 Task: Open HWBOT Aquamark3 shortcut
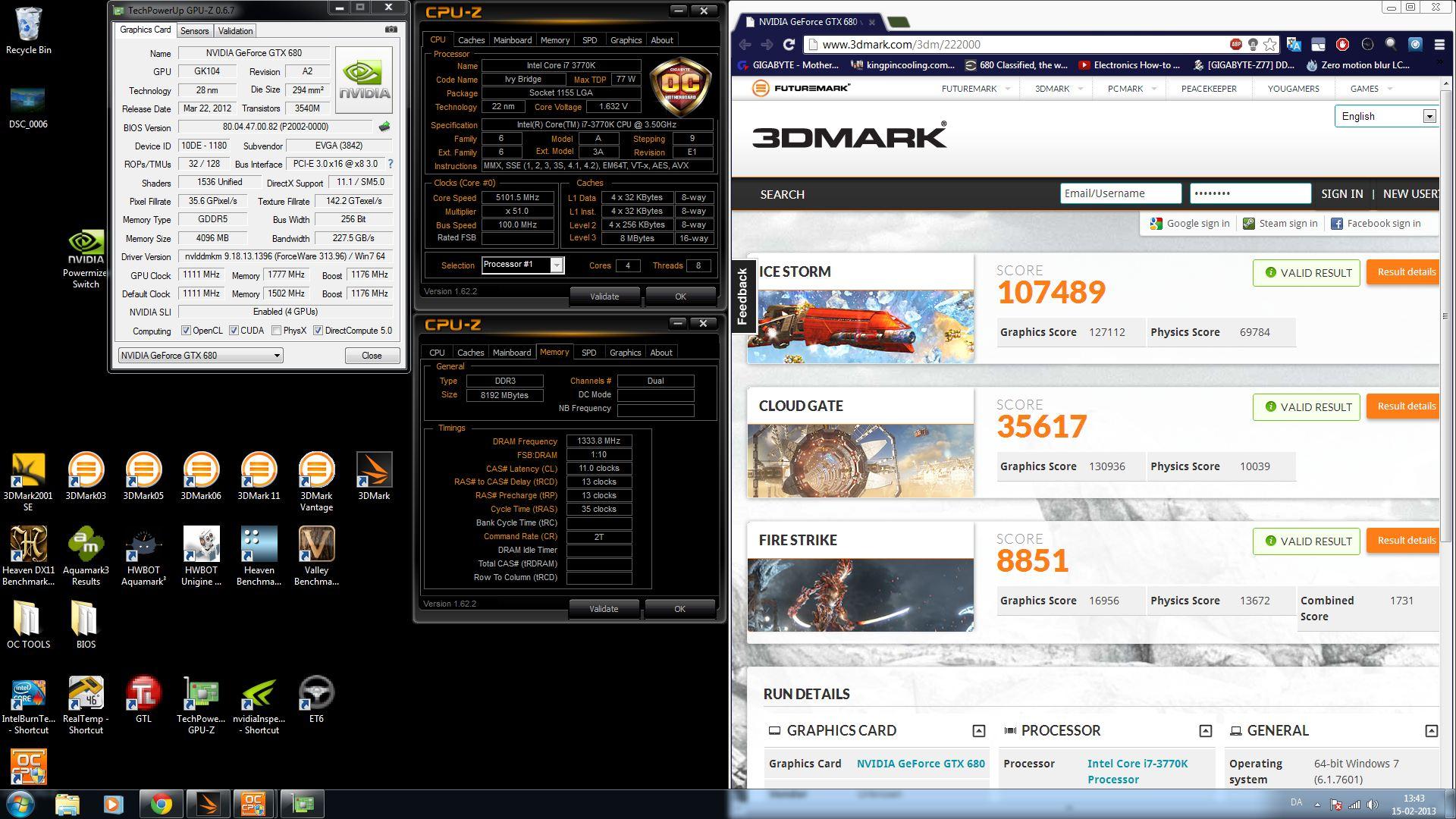coord(143,557)
